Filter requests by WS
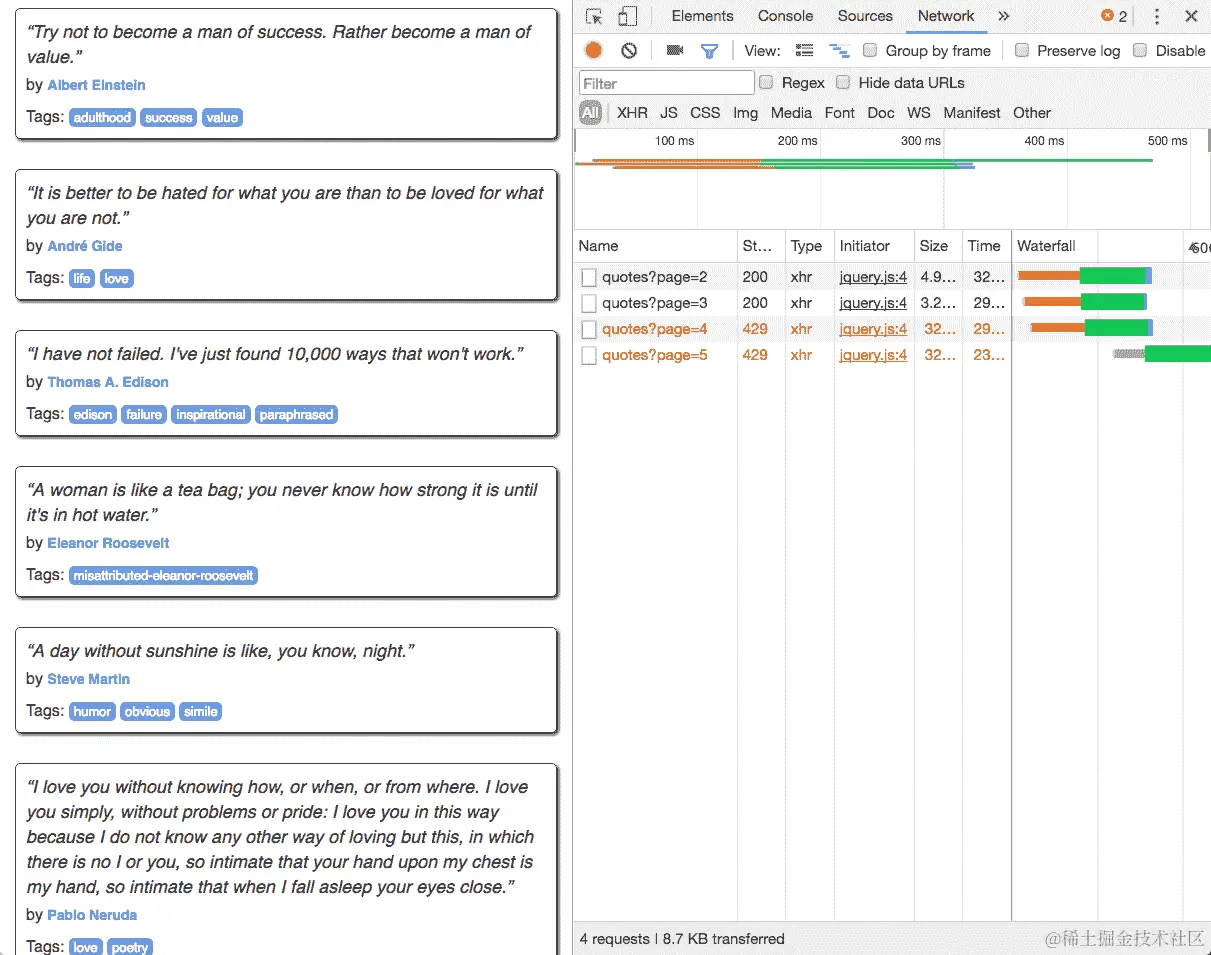 919,113
